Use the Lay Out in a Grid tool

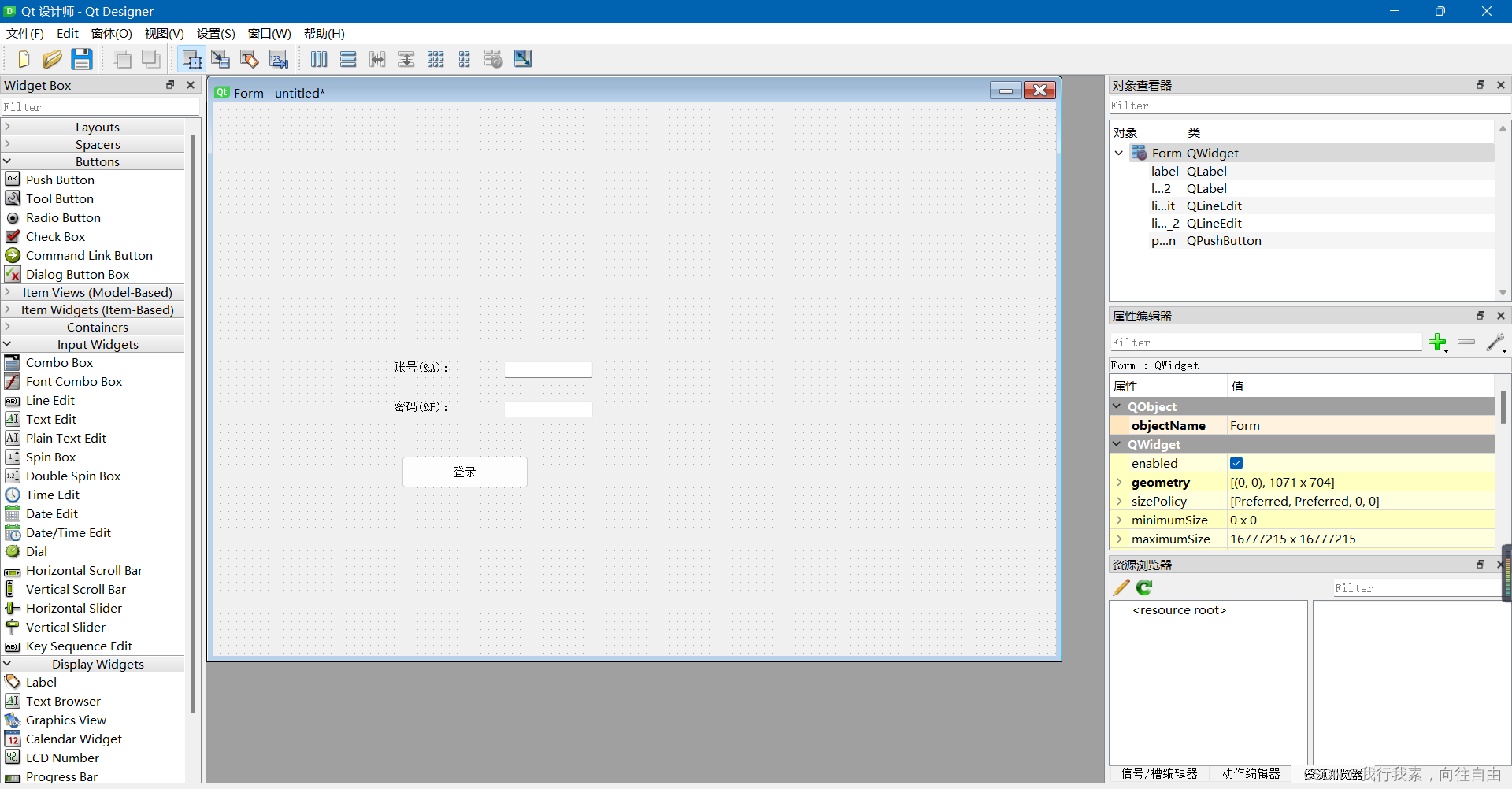point(435,59)
